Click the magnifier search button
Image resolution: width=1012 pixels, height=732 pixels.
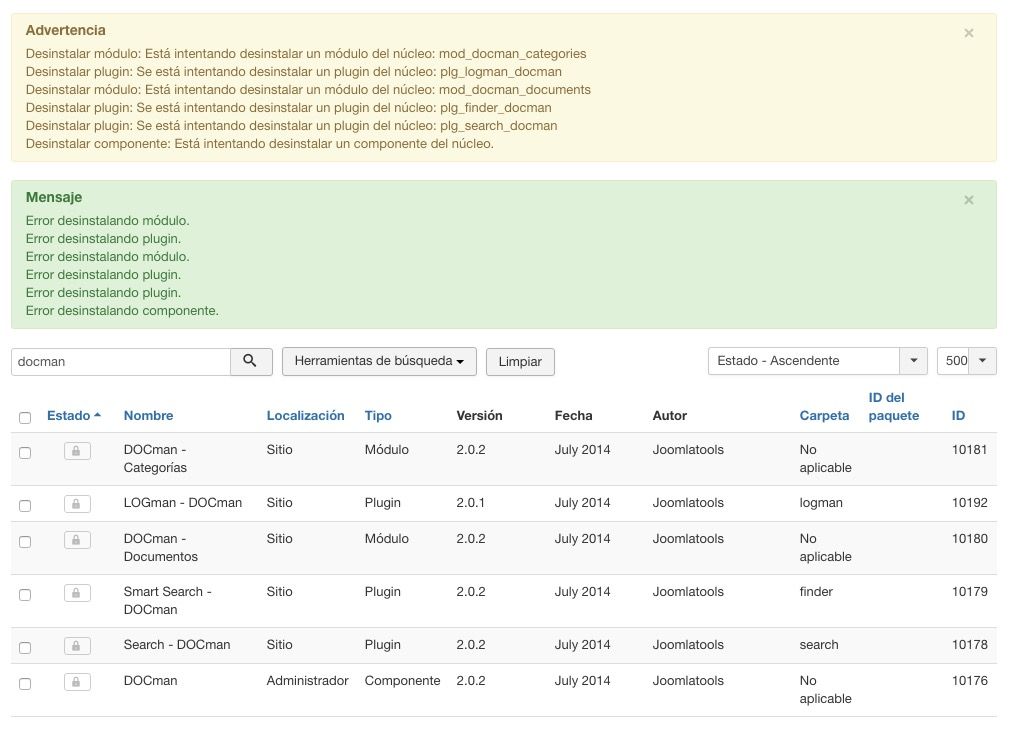point(251,361)
